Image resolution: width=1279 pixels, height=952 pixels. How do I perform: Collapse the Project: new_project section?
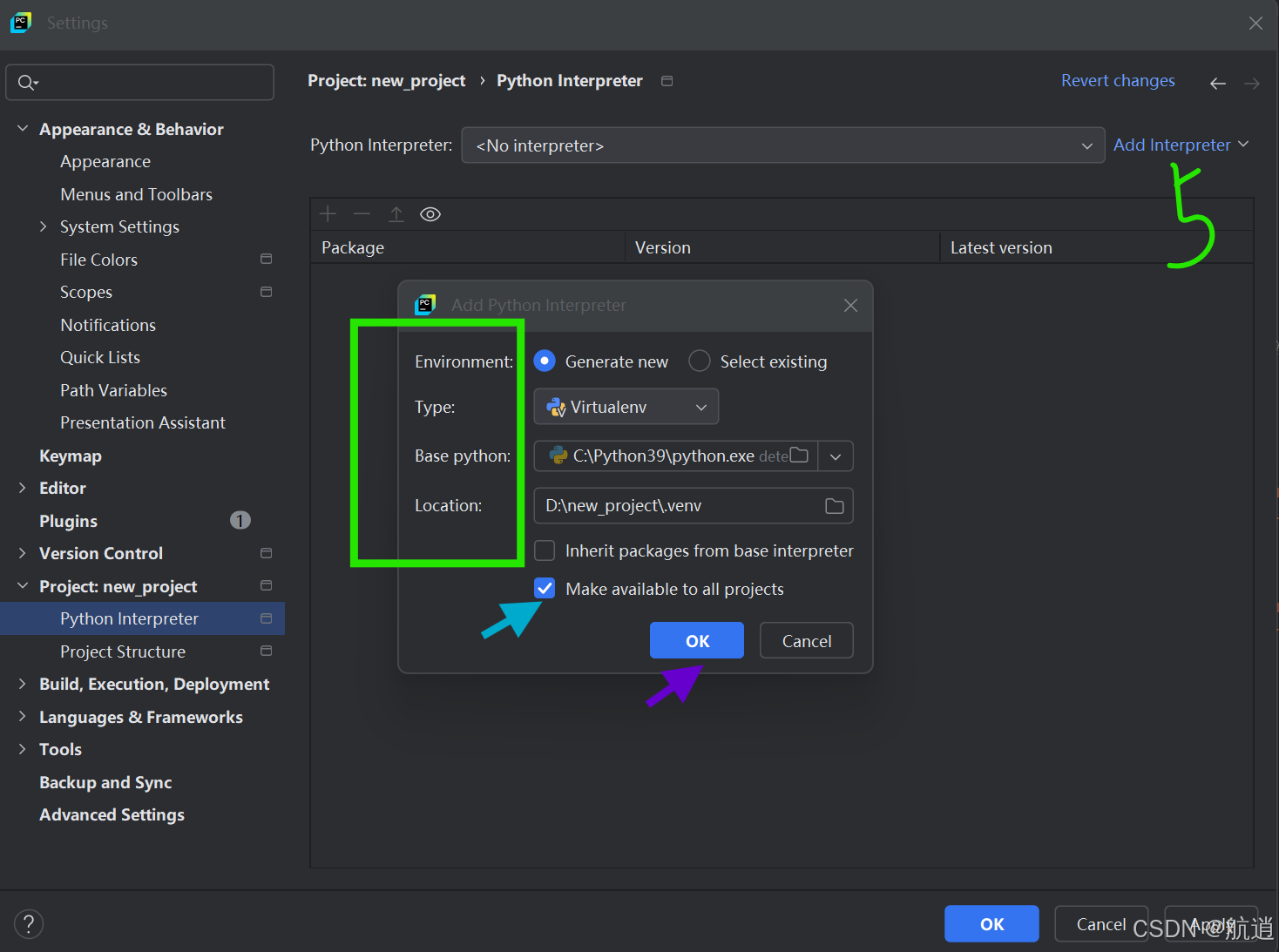[23, 585]
